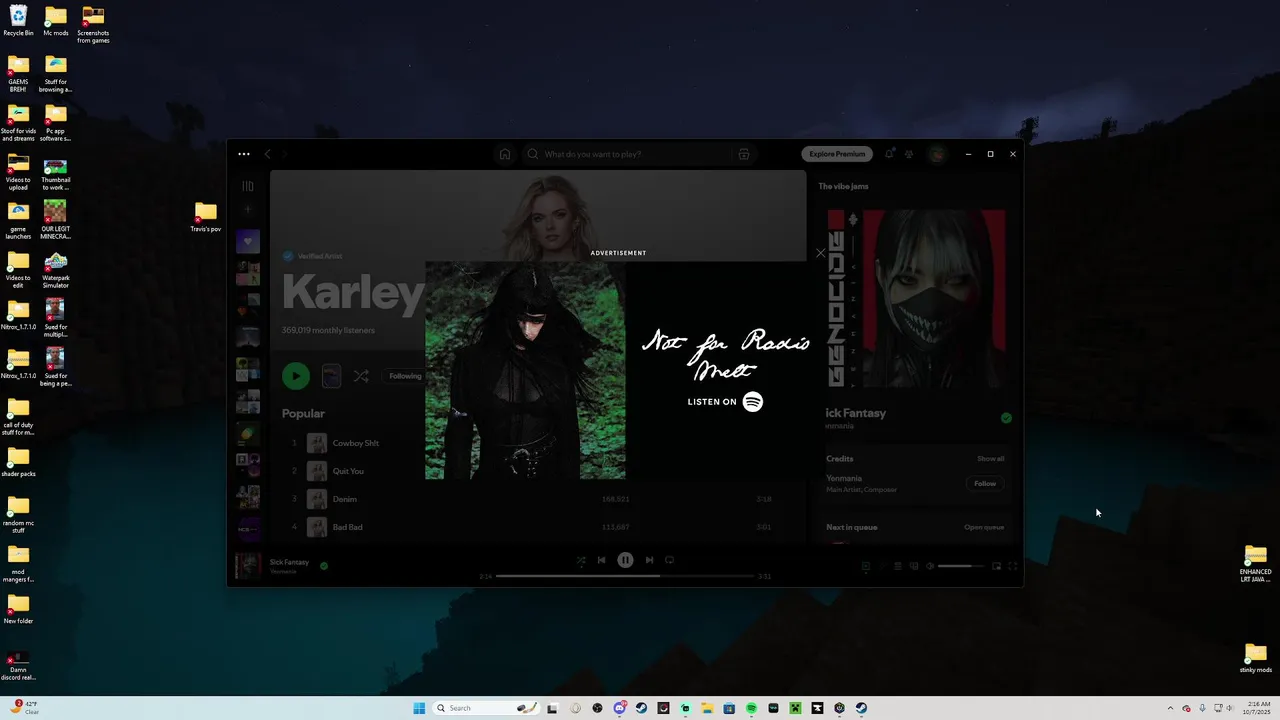Click the Spotify Home icon
This screenshot has width=1280, height=720.
505,154
